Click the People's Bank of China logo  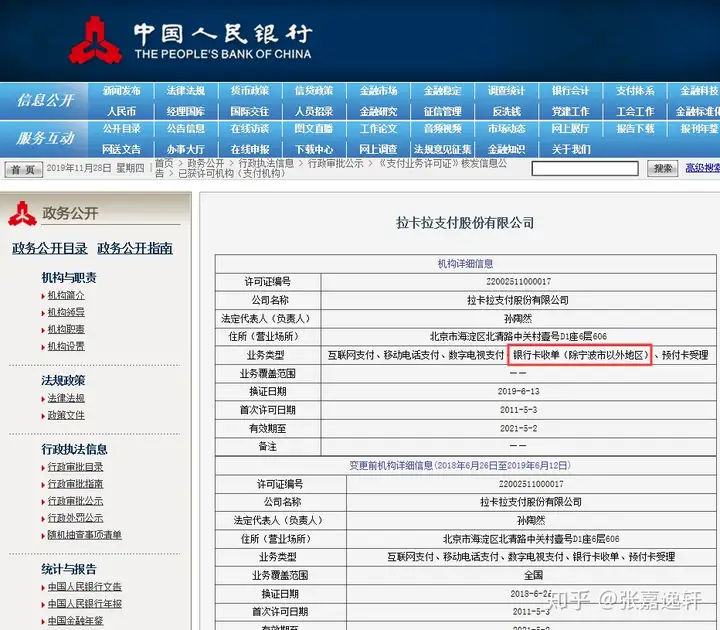click(x=95, y=40)
